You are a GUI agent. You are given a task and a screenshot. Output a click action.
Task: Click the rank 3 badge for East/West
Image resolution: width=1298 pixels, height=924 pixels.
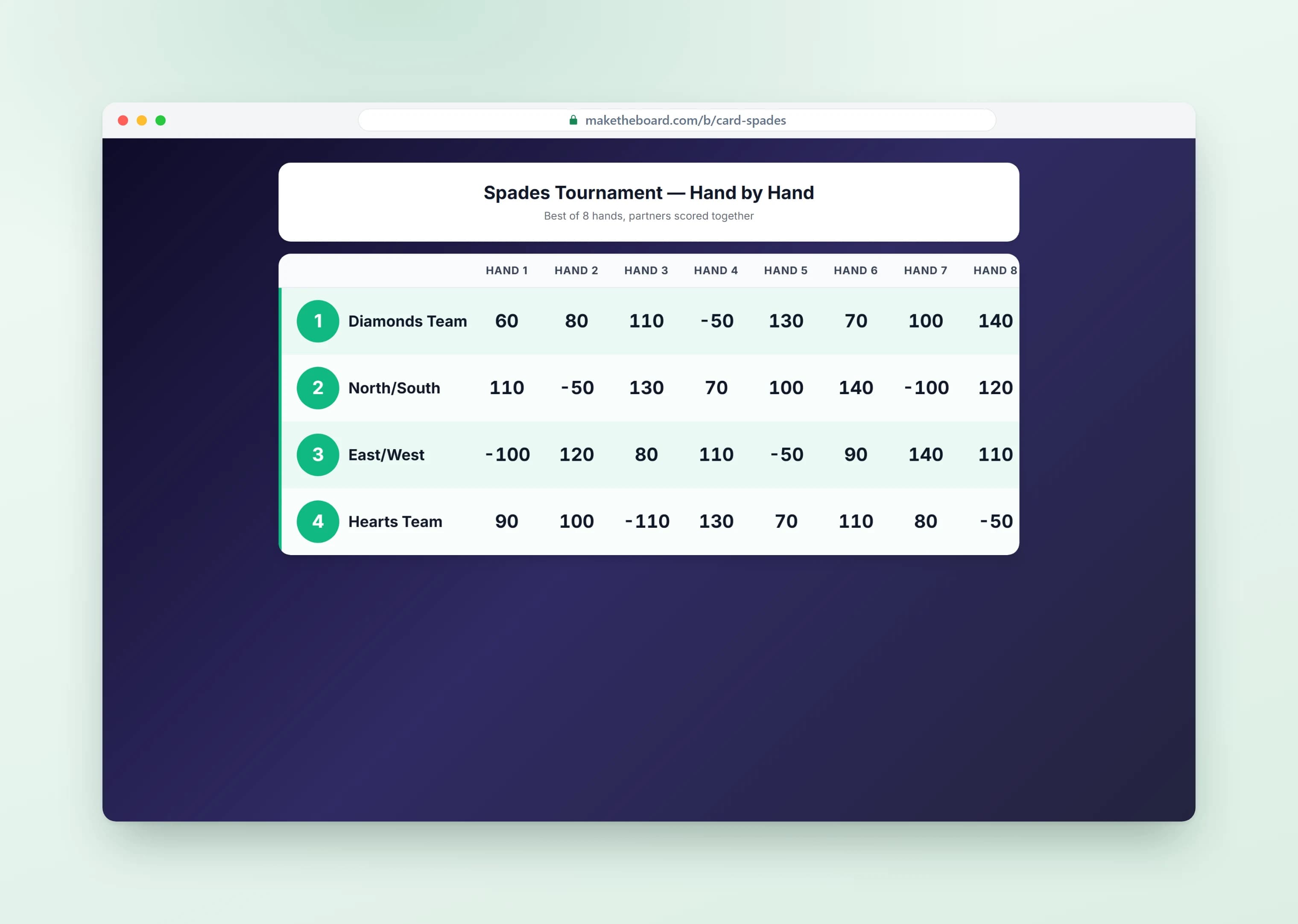pos(318,455)
